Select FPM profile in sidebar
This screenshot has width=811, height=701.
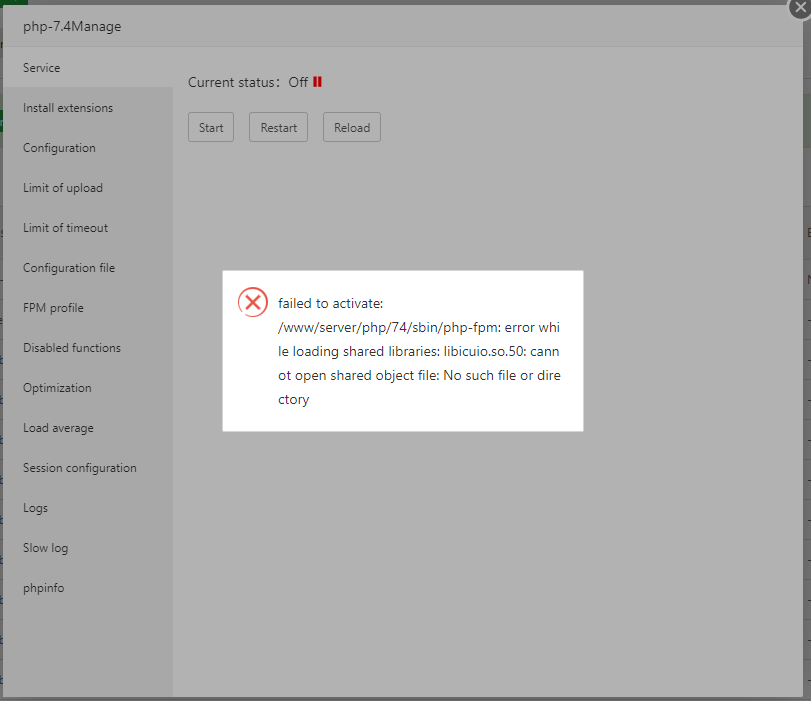coord(53,308)
